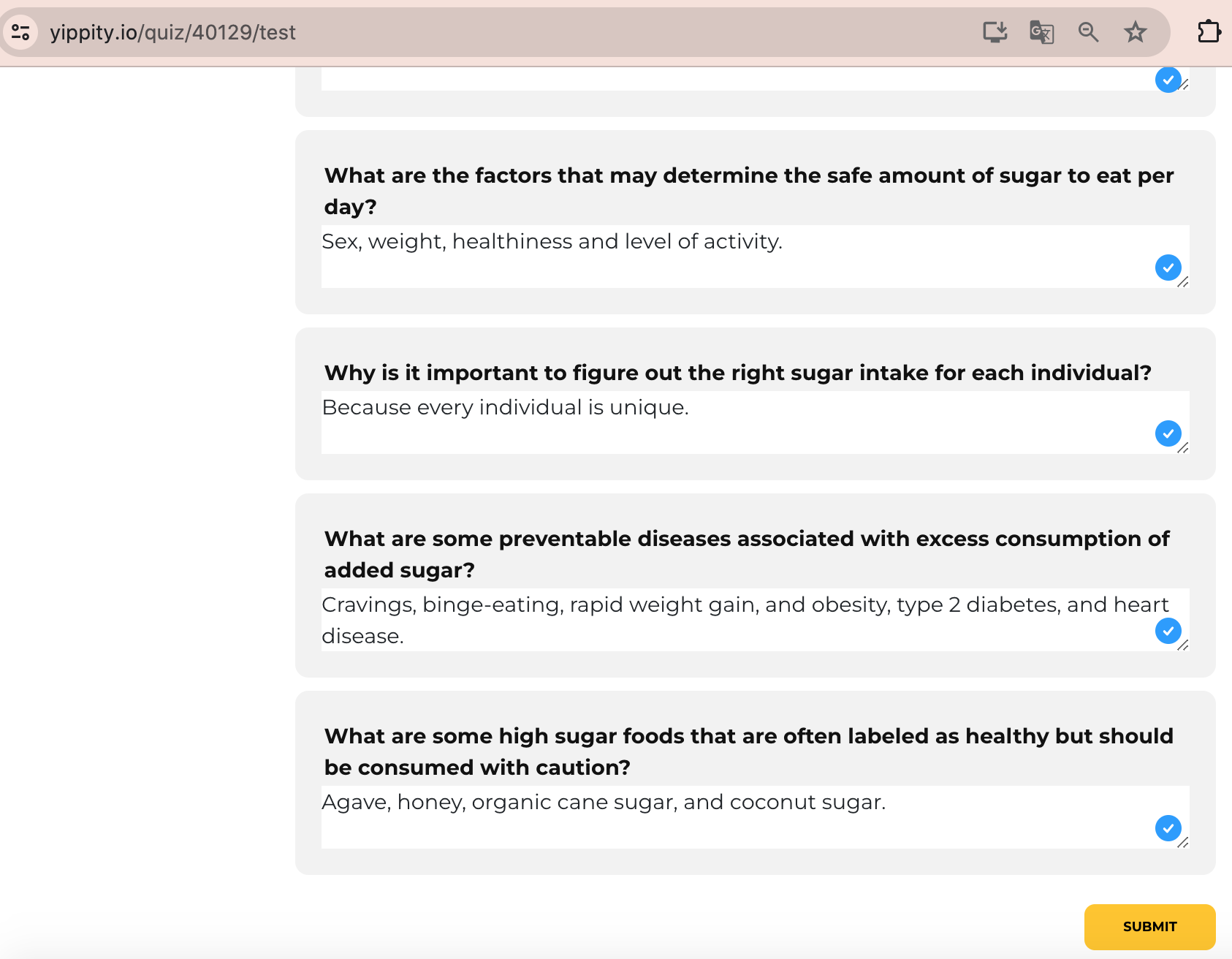Click blue check icon beside 'every individual is unique'

coord(1168,433)
